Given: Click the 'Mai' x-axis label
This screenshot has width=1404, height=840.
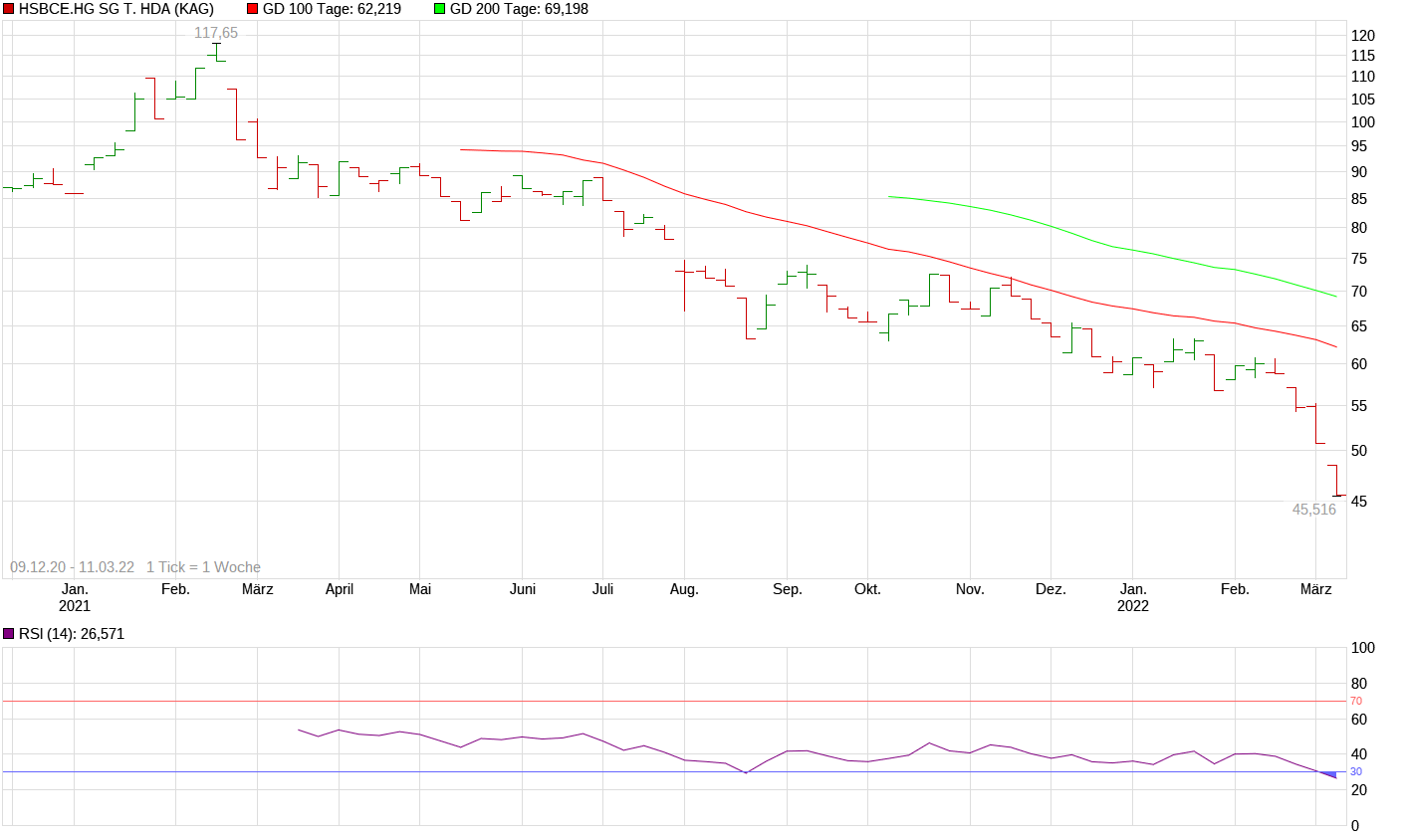Looking at the screenshot, I should [x=420, y=589].
